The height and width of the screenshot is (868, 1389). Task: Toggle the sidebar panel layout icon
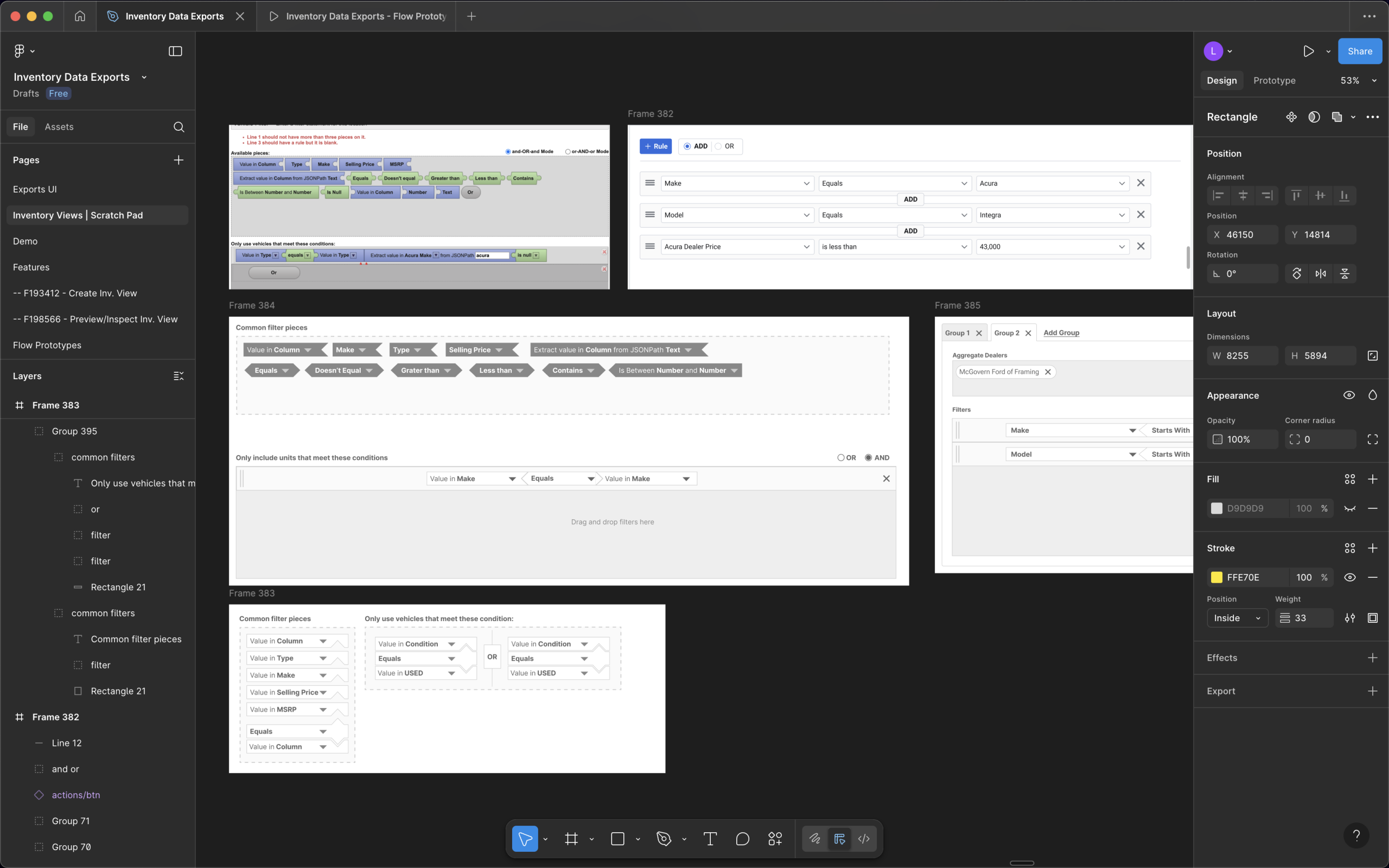[175, 51]
